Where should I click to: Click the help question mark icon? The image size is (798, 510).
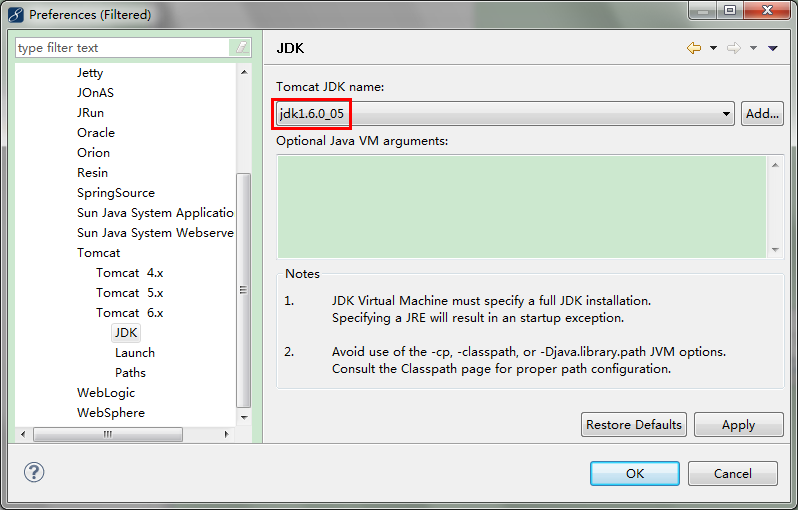(x=34, y=472)
